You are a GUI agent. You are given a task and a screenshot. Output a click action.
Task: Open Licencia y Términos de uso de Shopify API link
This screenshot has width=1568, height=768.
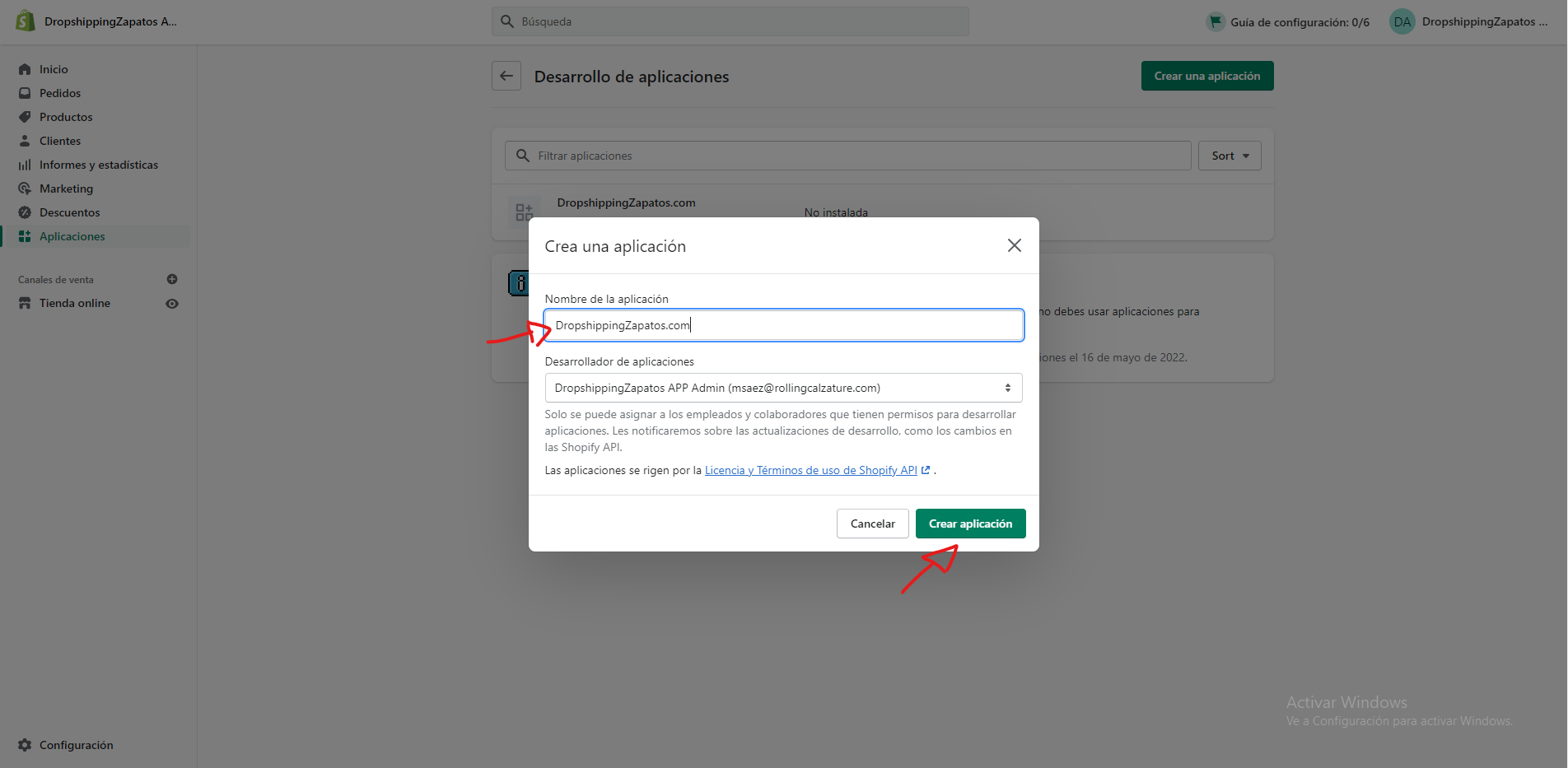click(810, 470)
